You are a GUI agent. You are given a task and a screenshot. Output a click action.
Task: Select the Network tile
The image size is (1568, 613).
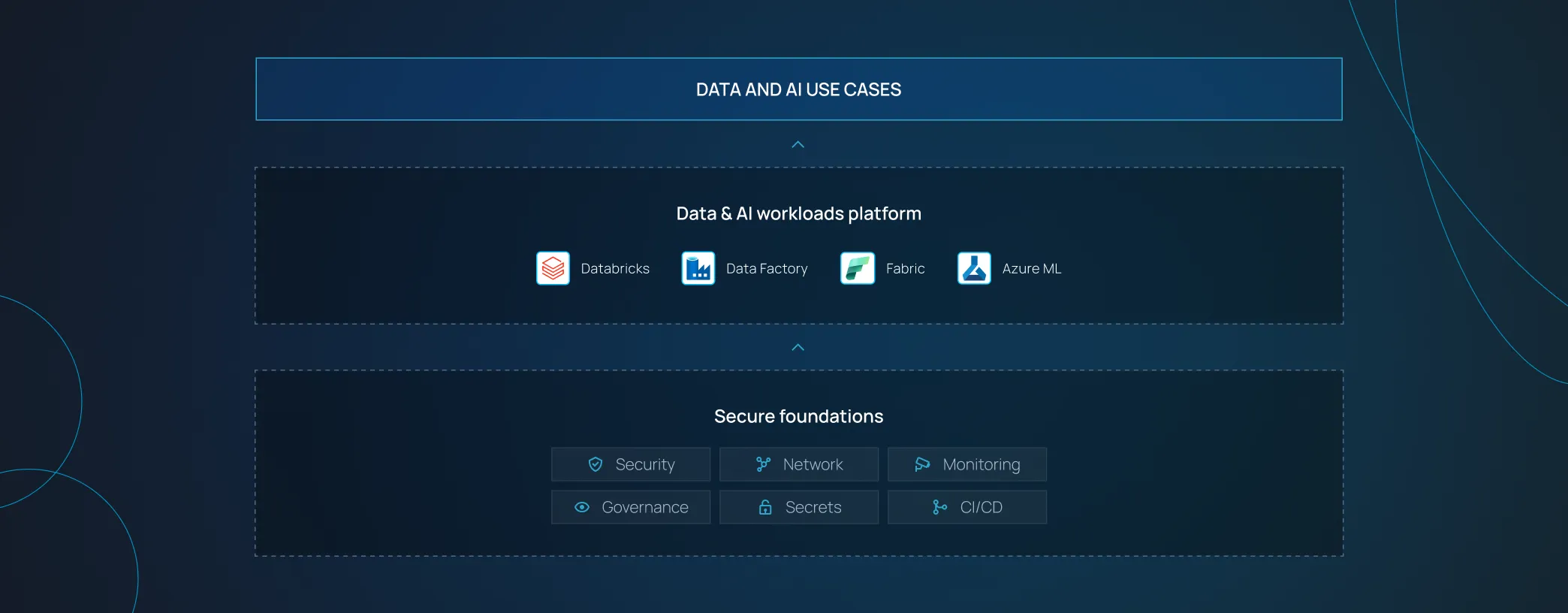[799, 464]
